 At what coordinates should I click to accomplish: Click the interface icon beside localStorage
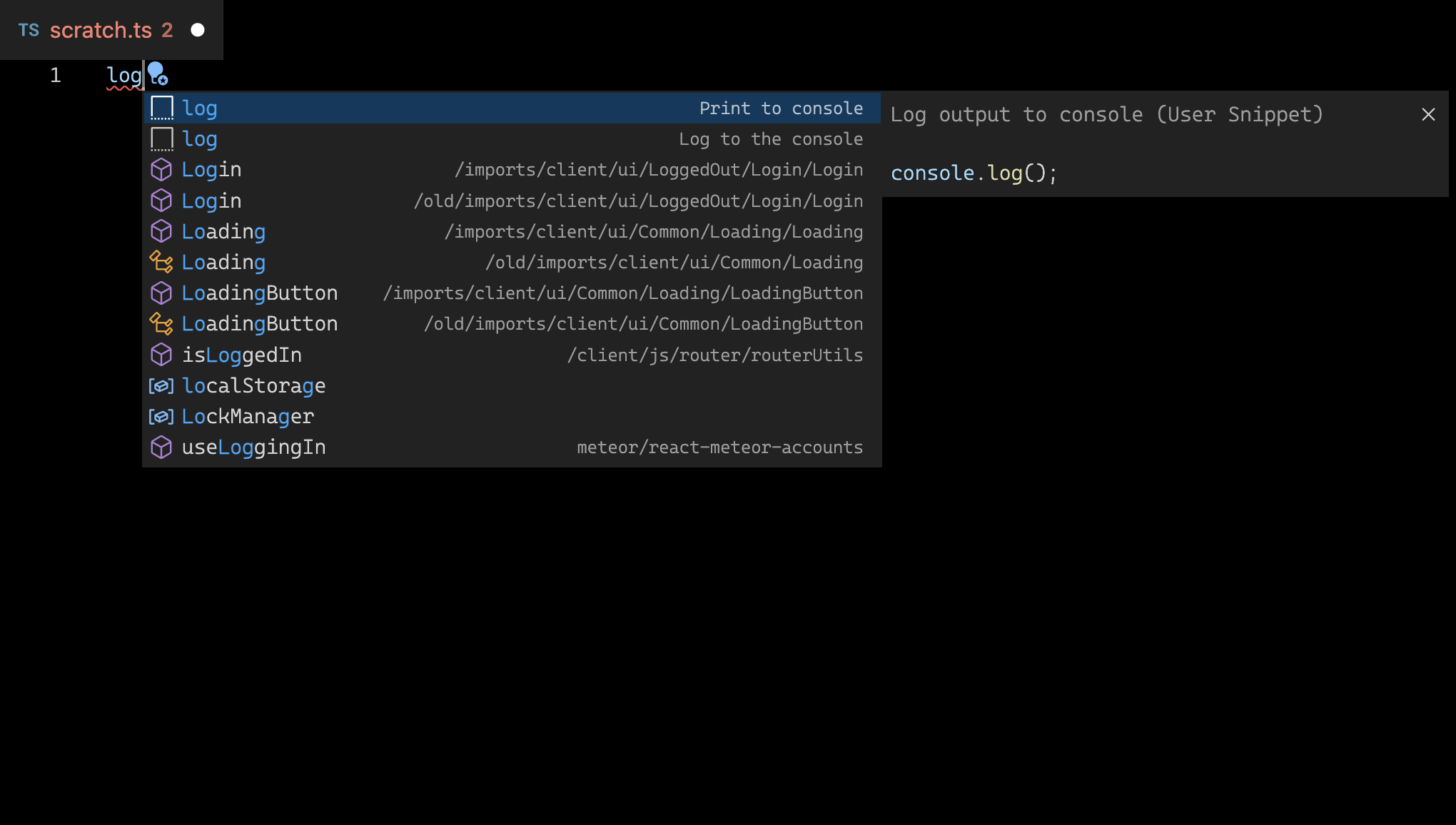click(x=161, y=385)
